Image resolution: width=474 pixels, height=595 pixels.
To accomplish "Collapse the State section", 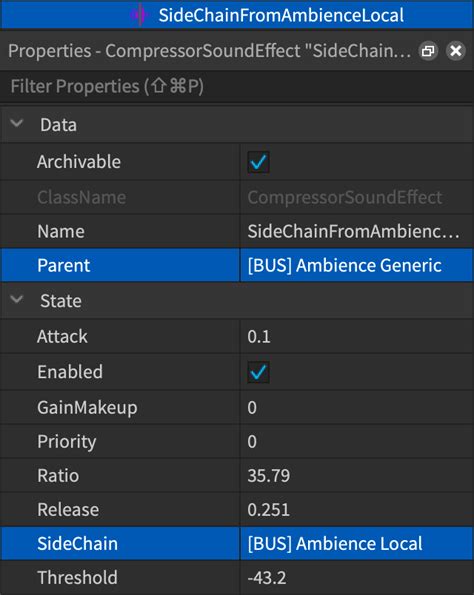I will pos(17,299).
